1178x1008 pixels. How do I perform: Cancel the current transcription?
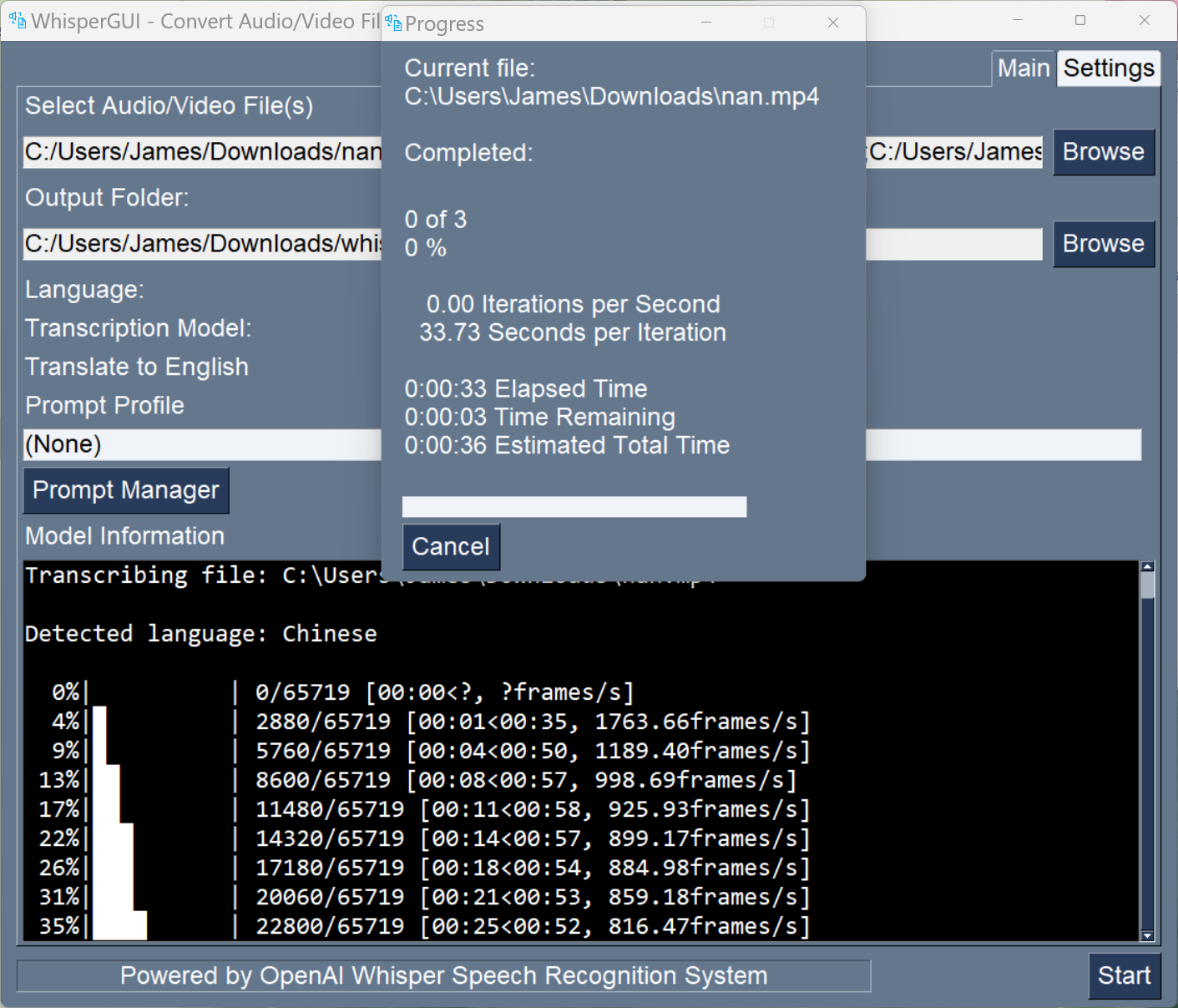coord(451,547)
